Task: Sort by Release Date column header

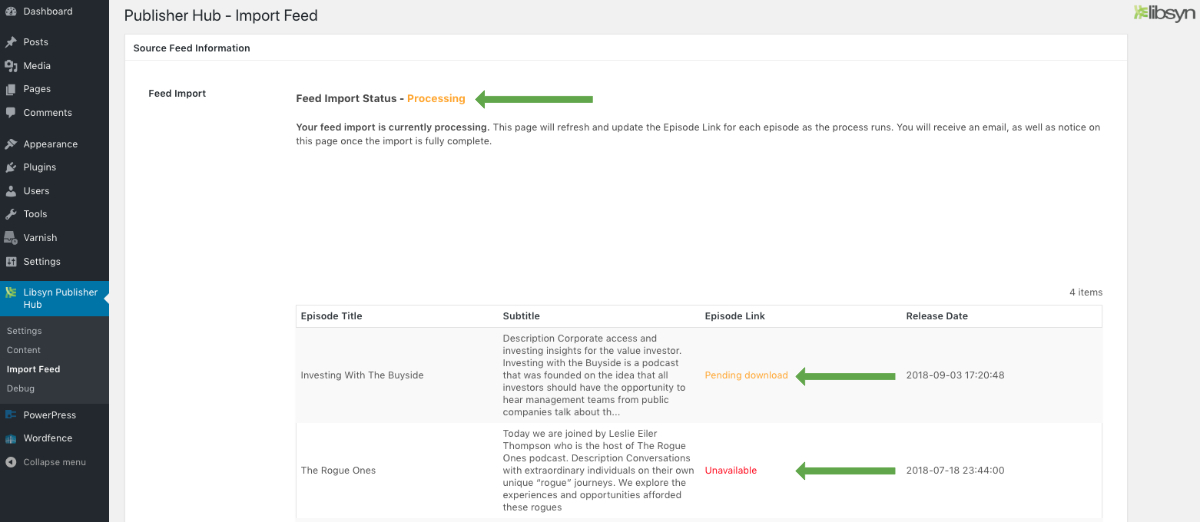Action: click(x=937, y=316)
